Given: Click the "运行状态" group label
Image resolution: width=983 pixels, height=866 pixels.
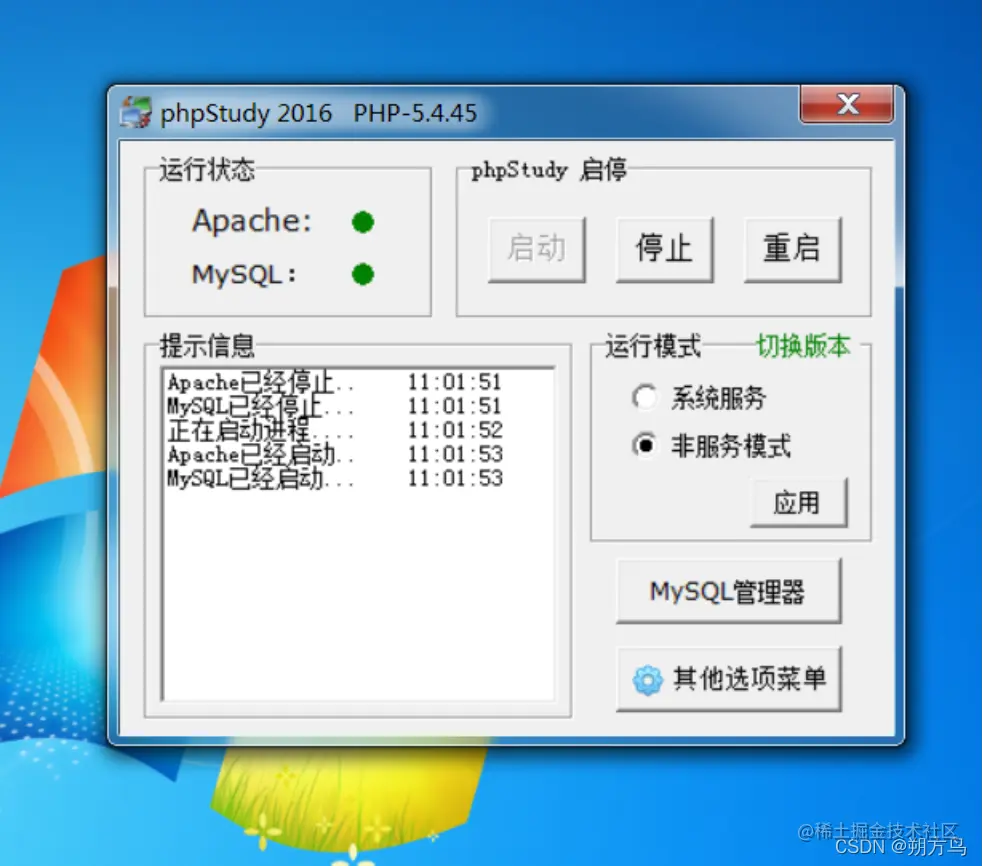Looking at the screenshot, I should coord(207,170).
